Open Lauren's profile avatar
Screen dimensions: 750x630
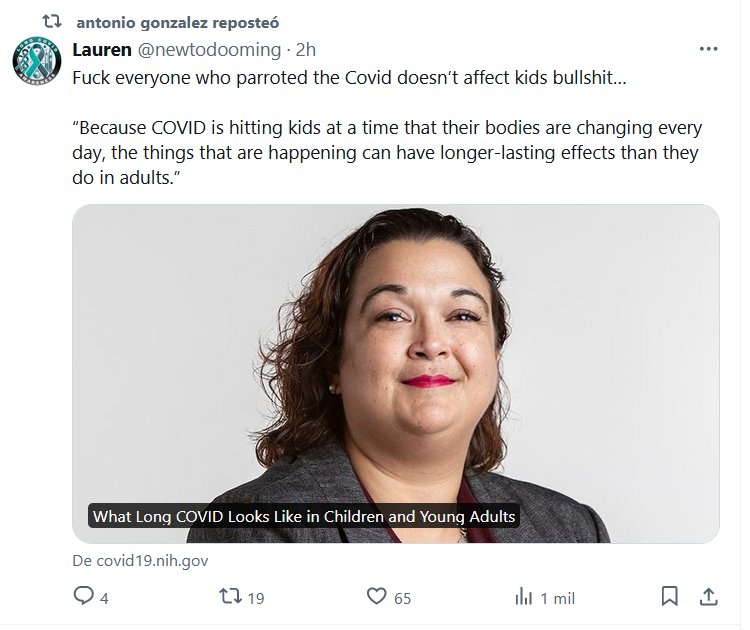[x=37, y=61]
